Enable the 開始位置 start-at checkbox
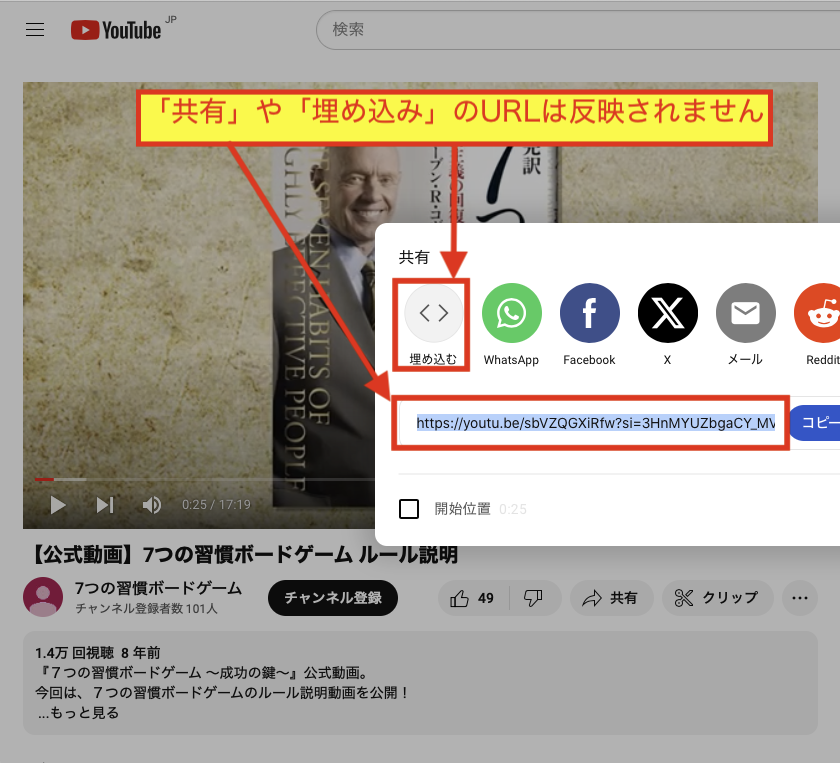 click(x=409, y=509)
